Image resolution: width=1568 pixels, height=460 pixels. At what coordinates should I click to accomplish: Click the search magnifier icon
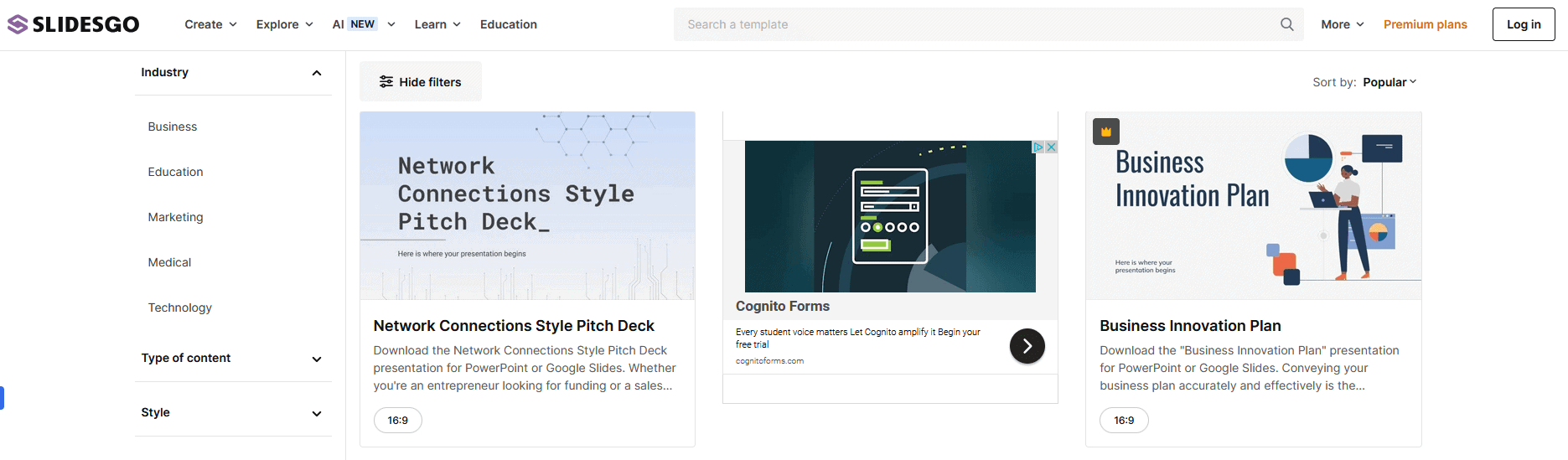coord(1286,24)
